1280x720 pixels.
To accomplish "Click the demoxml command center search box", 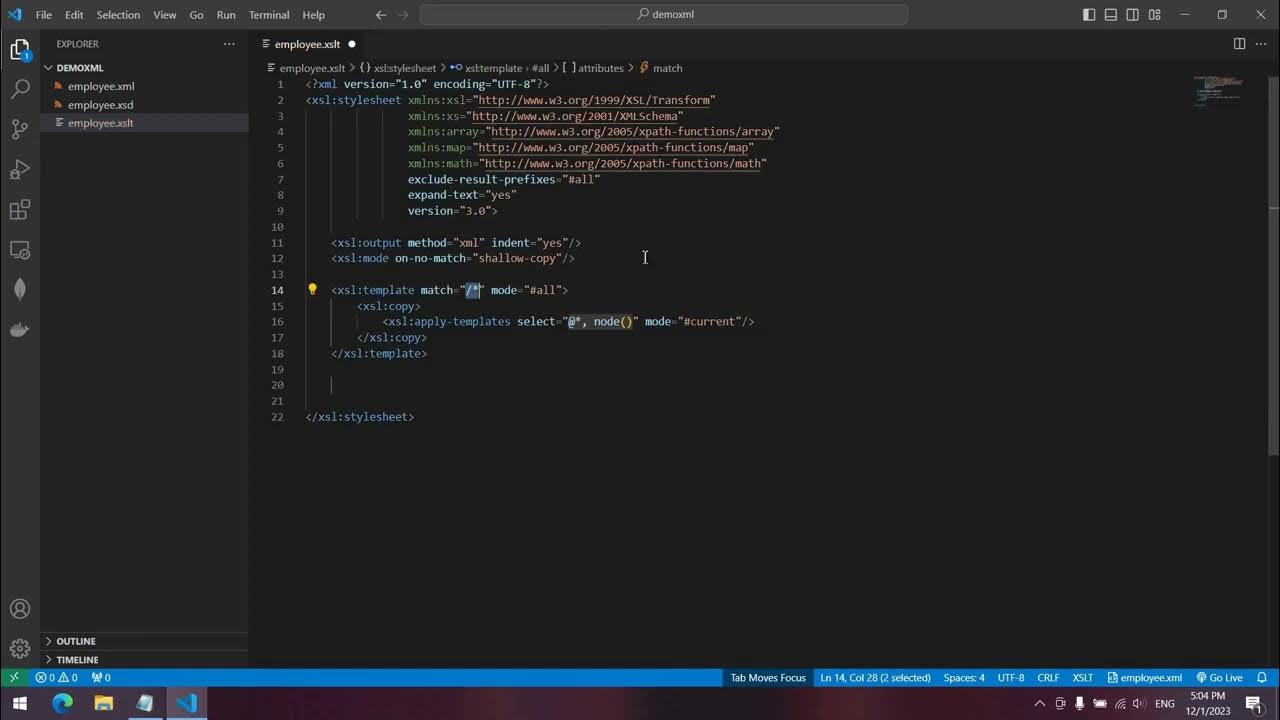I will 664,15.
